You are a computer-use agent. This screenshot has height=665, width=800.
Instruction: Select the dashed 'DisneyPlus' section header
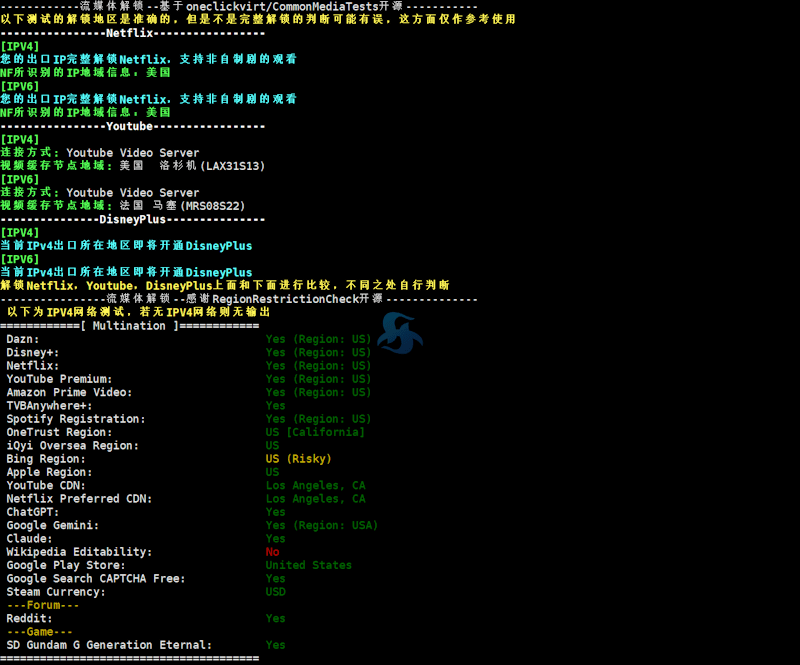[x=133, y=219]
